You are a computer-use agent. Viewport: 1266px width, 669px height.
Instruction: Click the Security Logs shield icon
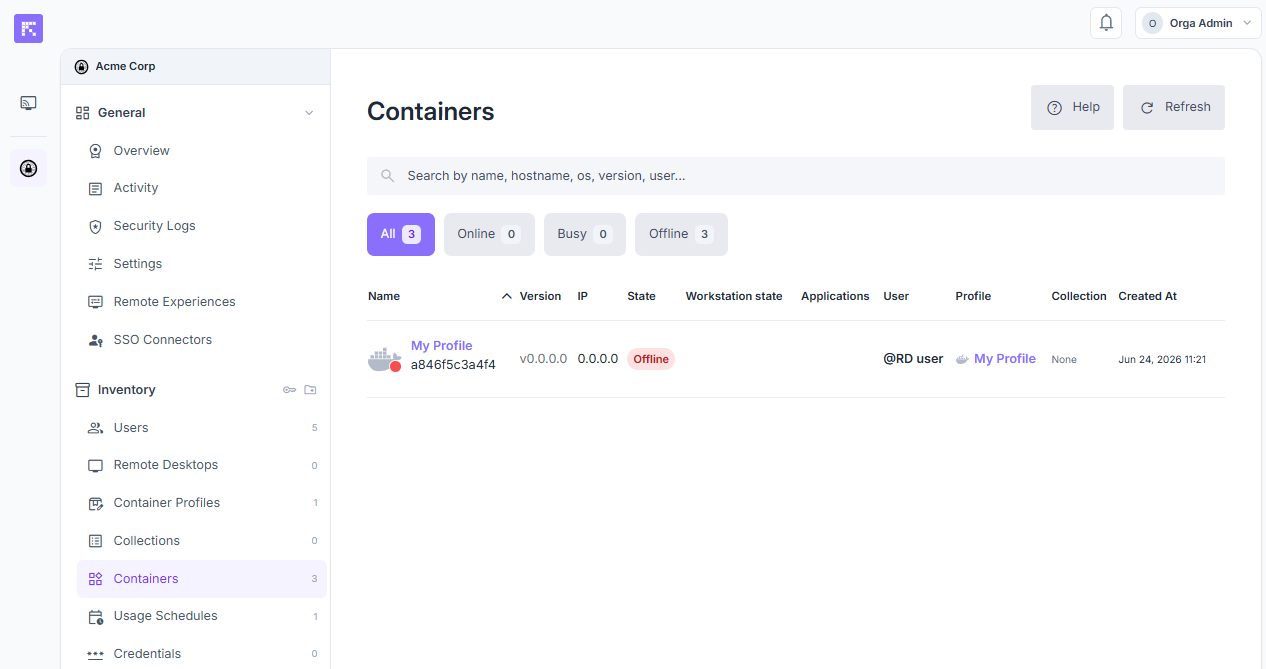[x=96, y=226]
